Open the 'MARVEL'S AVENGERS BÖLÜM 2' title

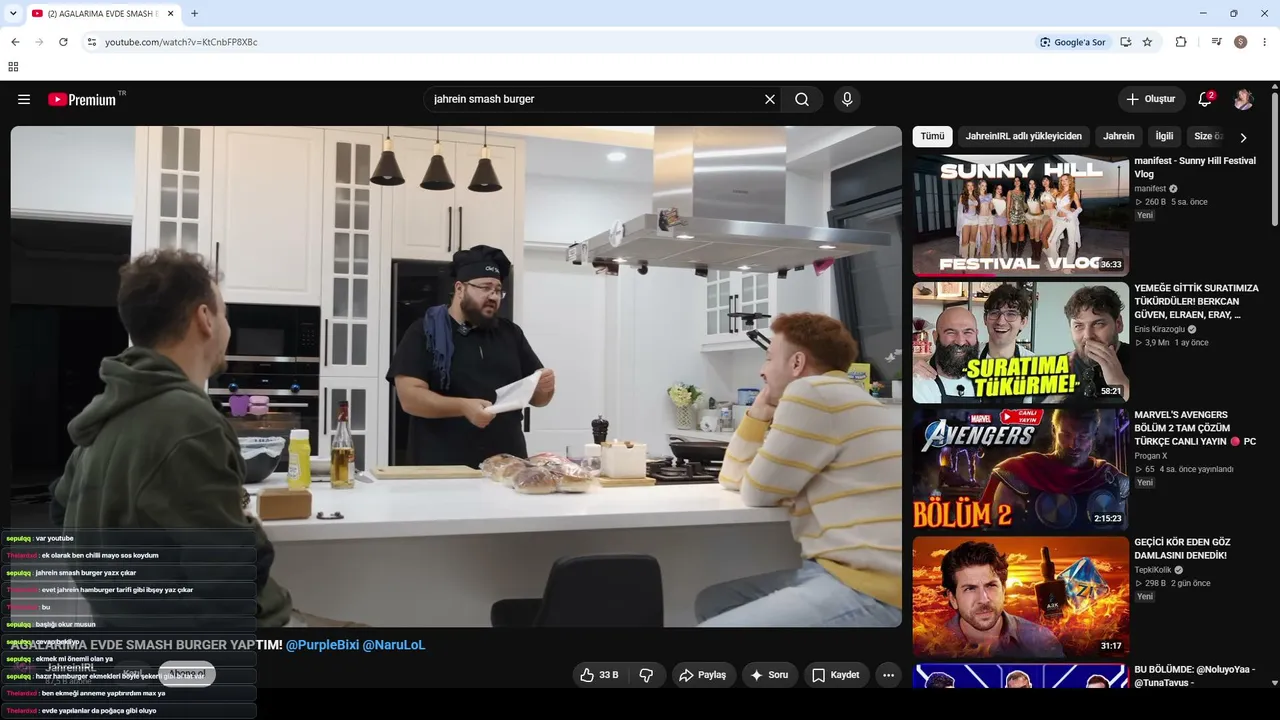click(x=1195, y=428)
